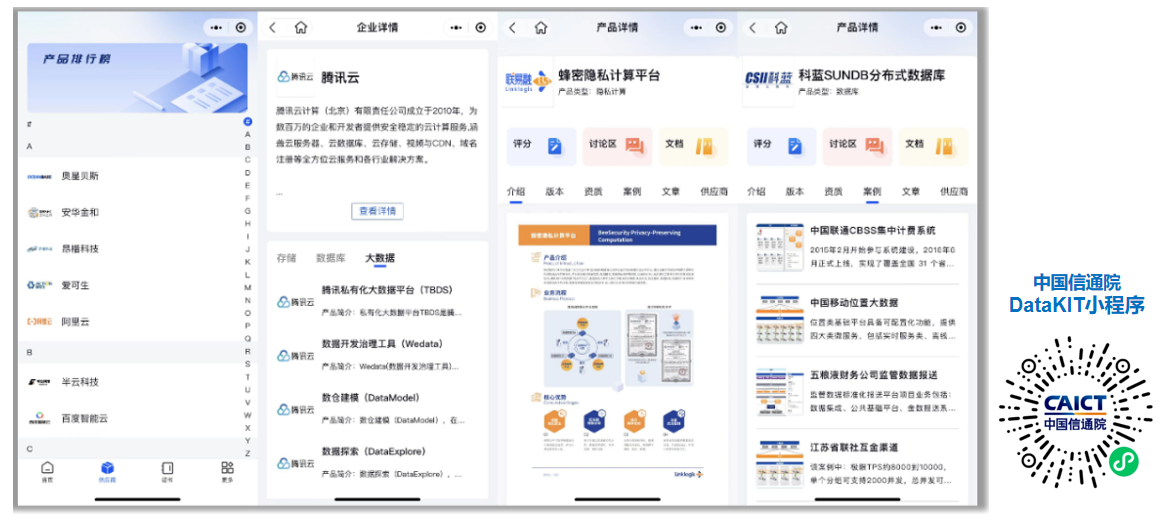Open 文档 for 蜂密隐私计算平台
The height and width of the screenshot is (520, 1170).
[x=693, y=145]
